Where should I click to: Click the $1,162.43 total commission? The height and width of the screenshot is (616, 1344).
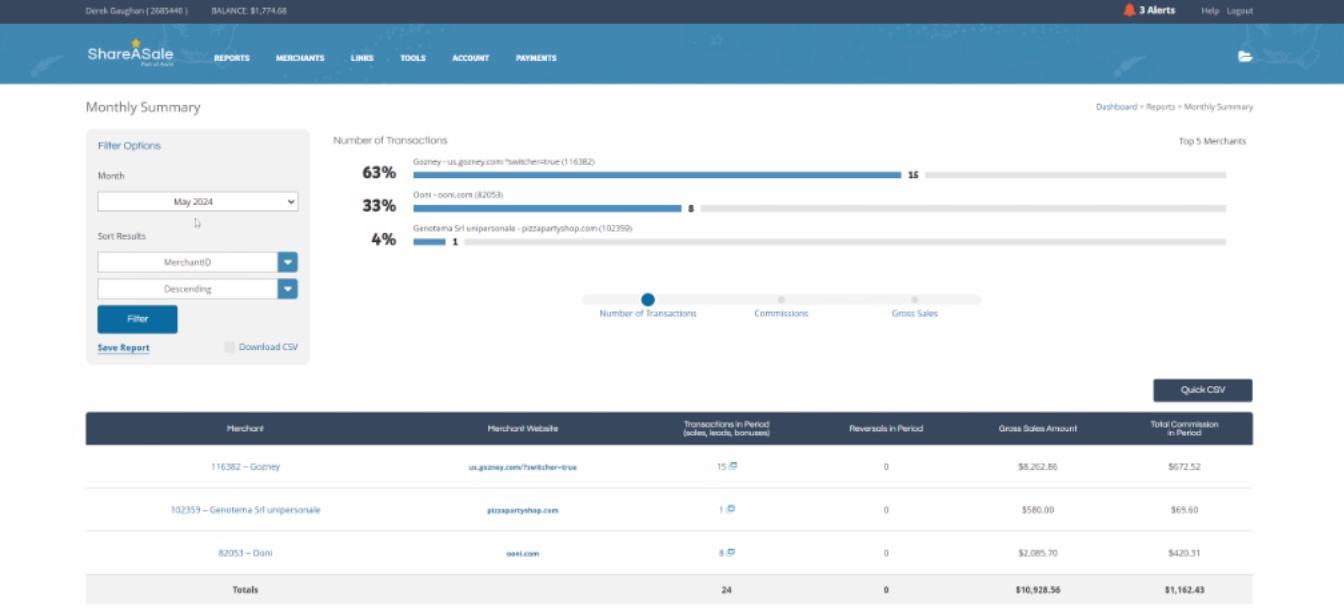point(1184,590)
